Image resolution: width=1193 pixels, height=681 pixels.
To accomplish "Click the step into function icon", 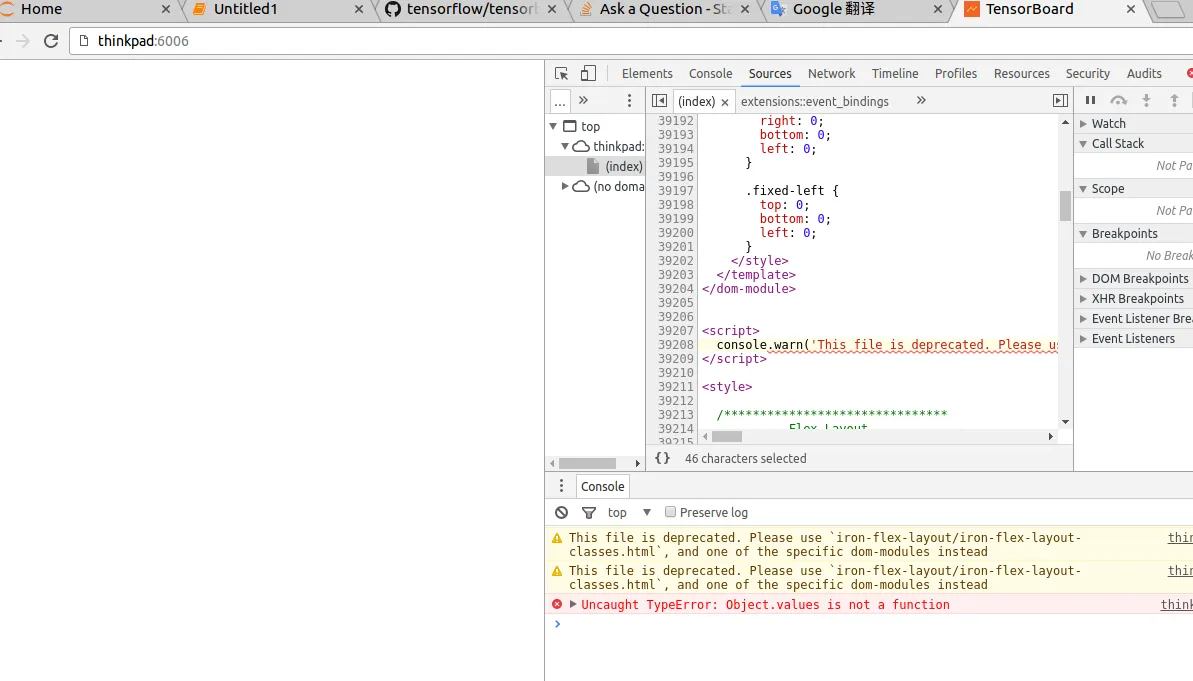I will (1147, 100).
